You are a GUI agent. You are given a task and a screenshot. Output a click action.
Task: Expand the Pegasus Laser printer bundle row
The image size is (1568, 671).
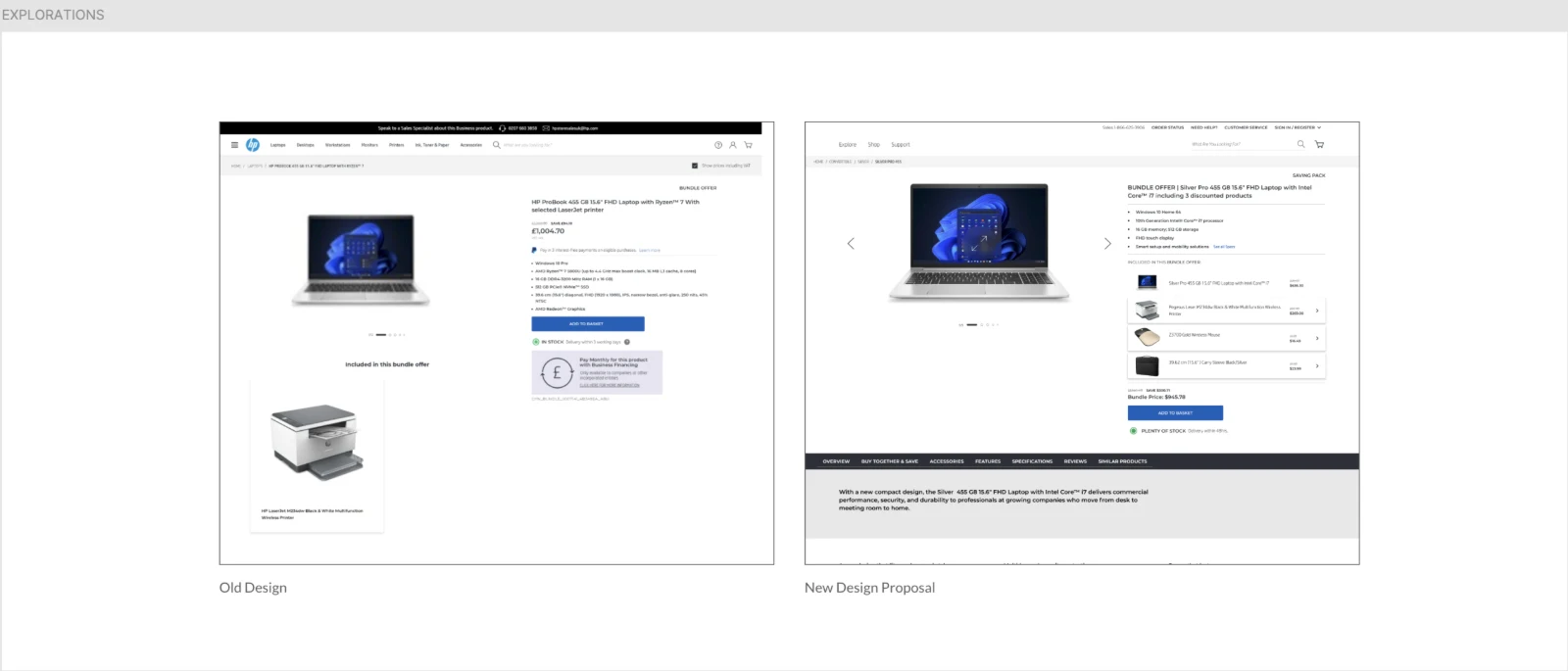pyautogui.click(x=1226, y=311)
